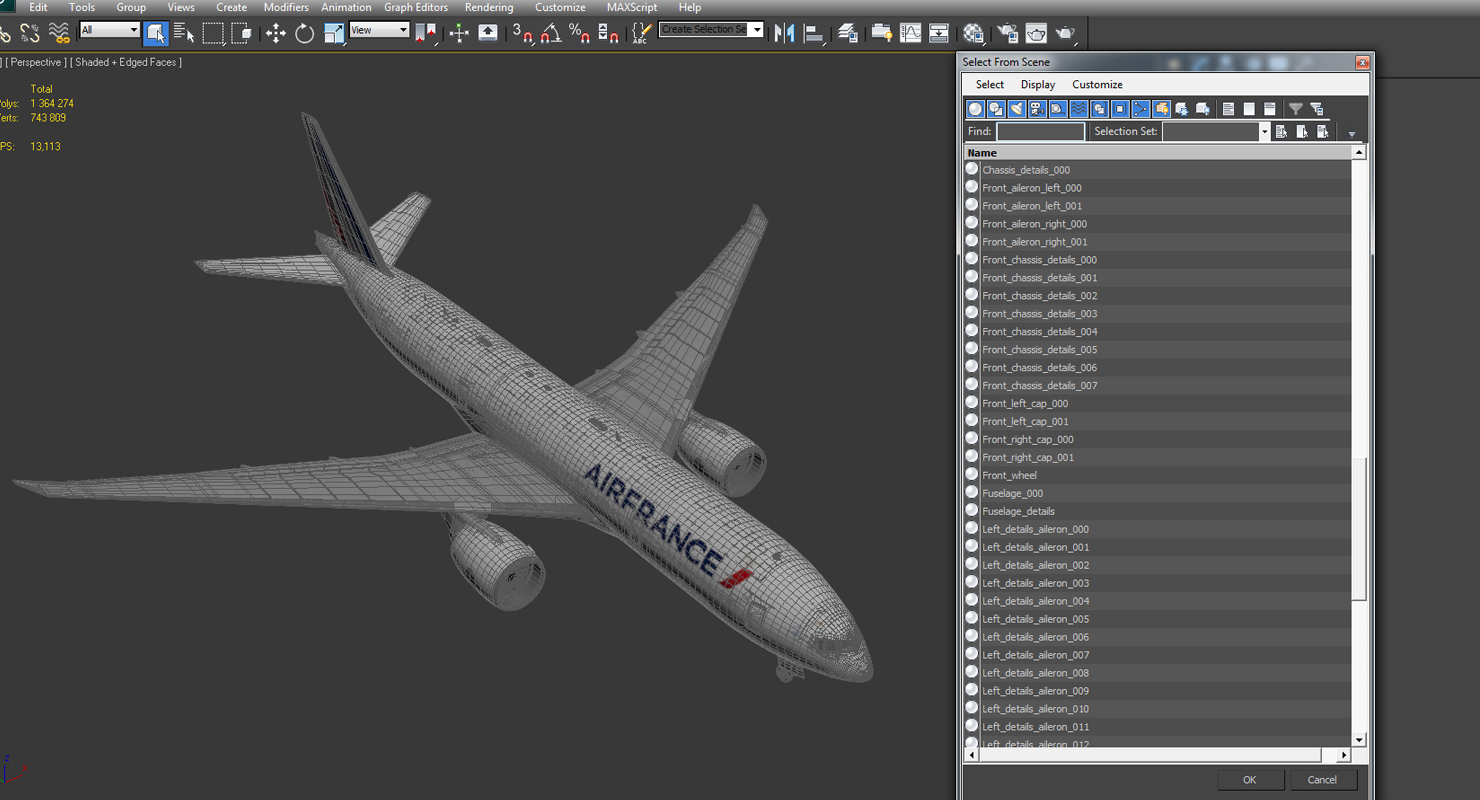Toggle Display Helpers filter in dialog

click(x=1058, y=109)
